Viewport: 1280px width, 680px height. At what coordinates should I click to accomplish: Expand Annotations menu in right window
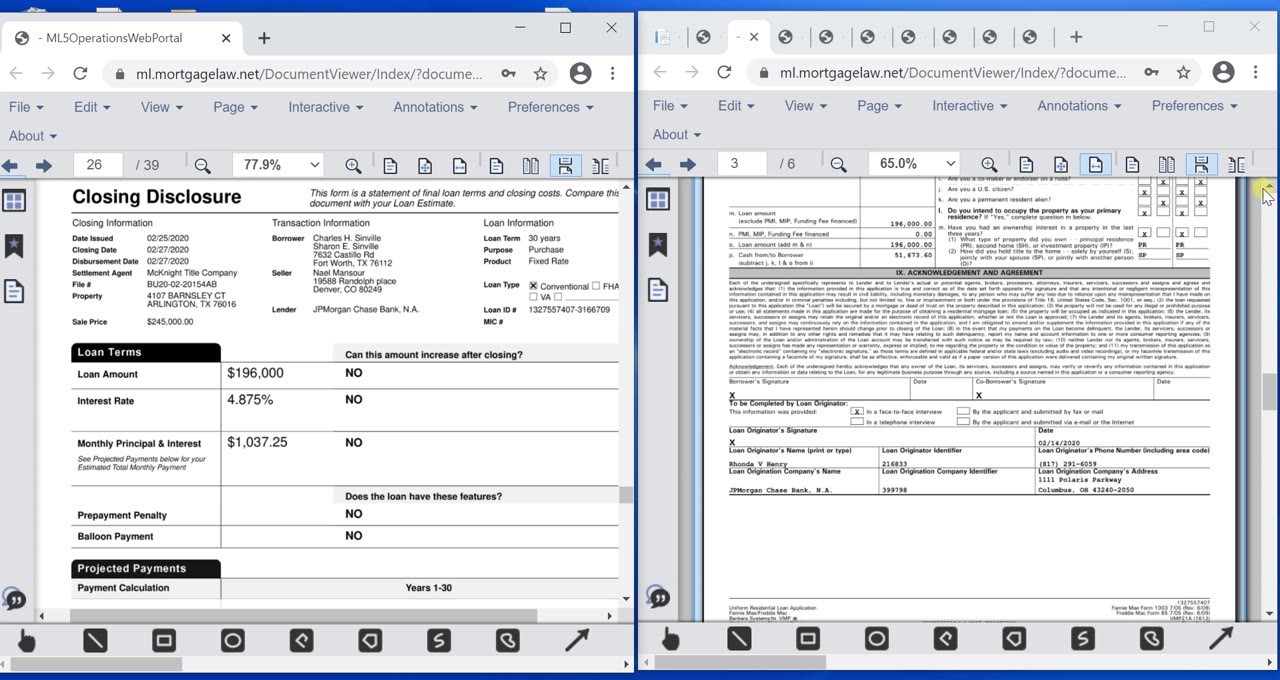point(1080,105)
